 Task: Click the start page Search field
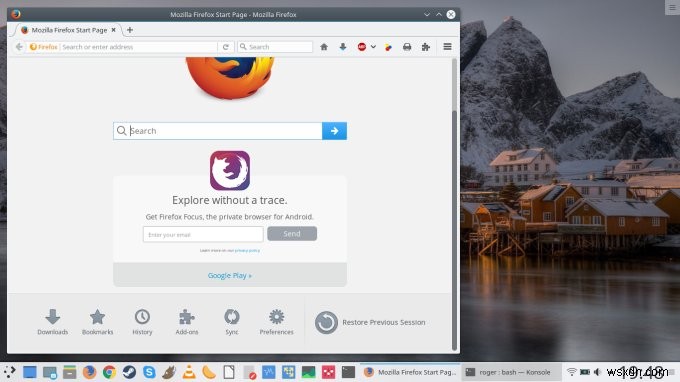pyautogui.click(x=218, y=131)
